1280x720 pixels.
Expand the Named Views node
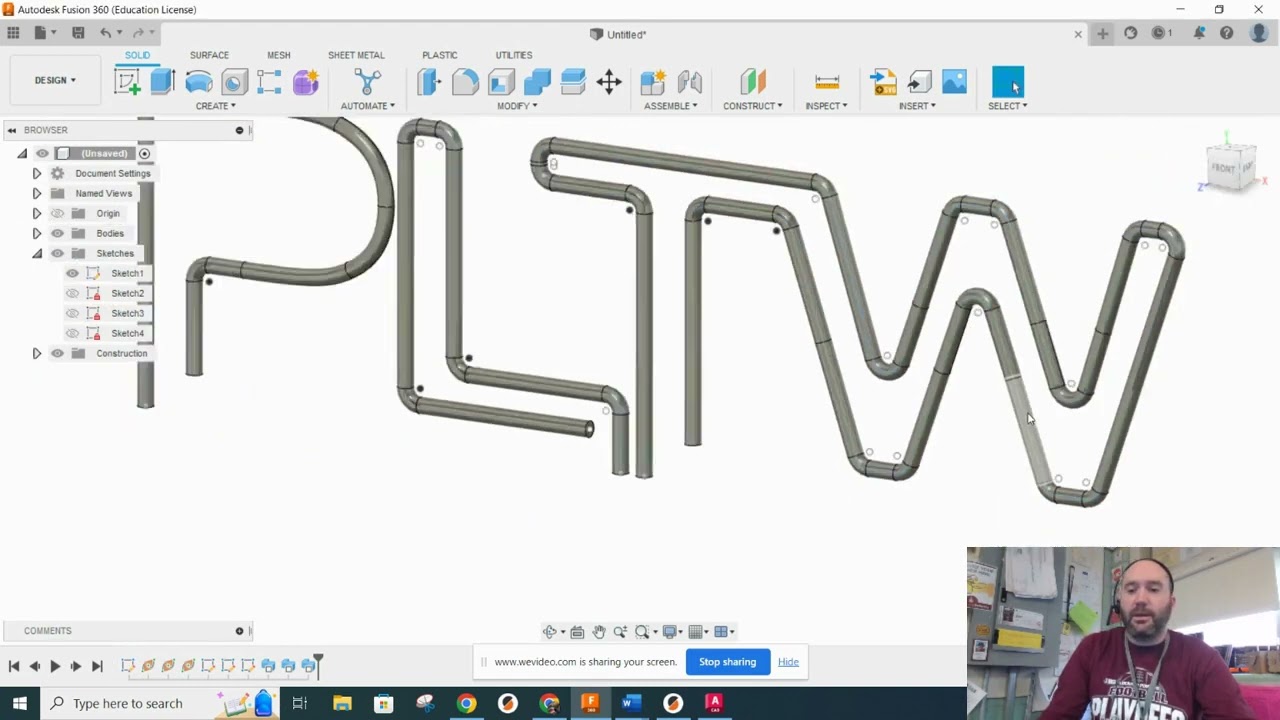coord(37,193)
